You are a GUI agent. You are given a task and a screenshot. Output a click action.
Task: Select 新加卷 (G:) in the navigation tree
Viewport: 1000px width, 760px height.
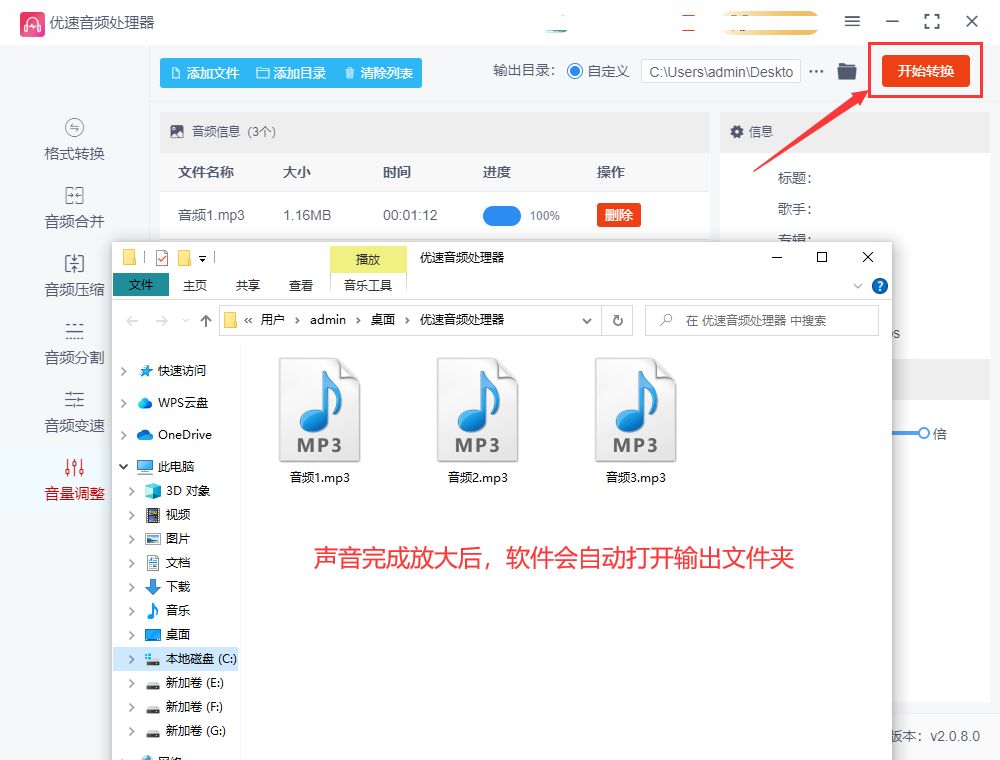[x=195, y=731]
